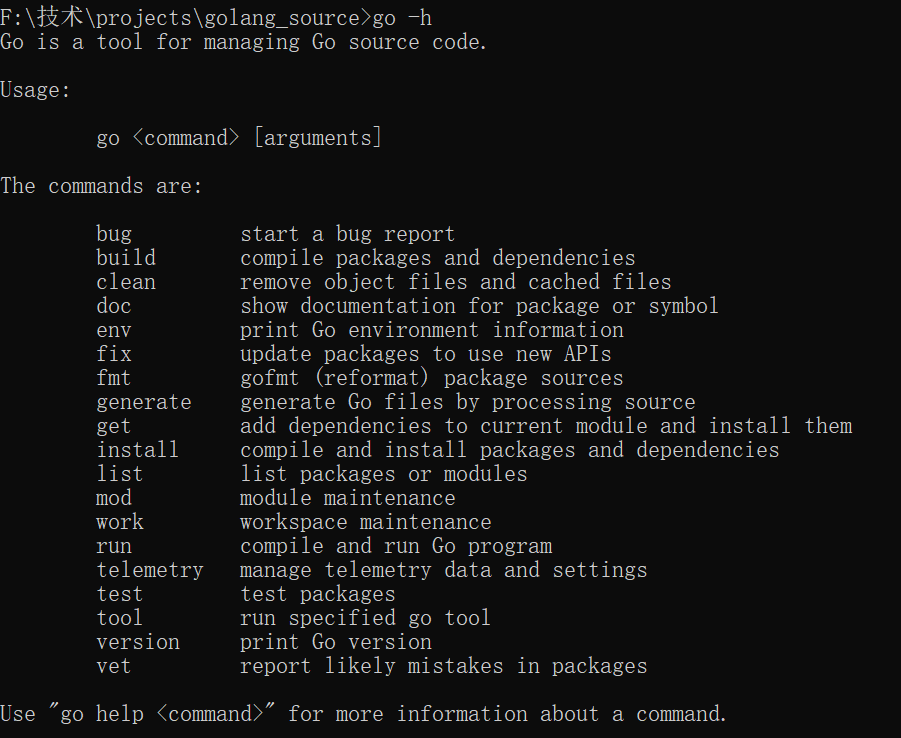
Task: Click the 'vet' command entry
Action: coord(114,666)
